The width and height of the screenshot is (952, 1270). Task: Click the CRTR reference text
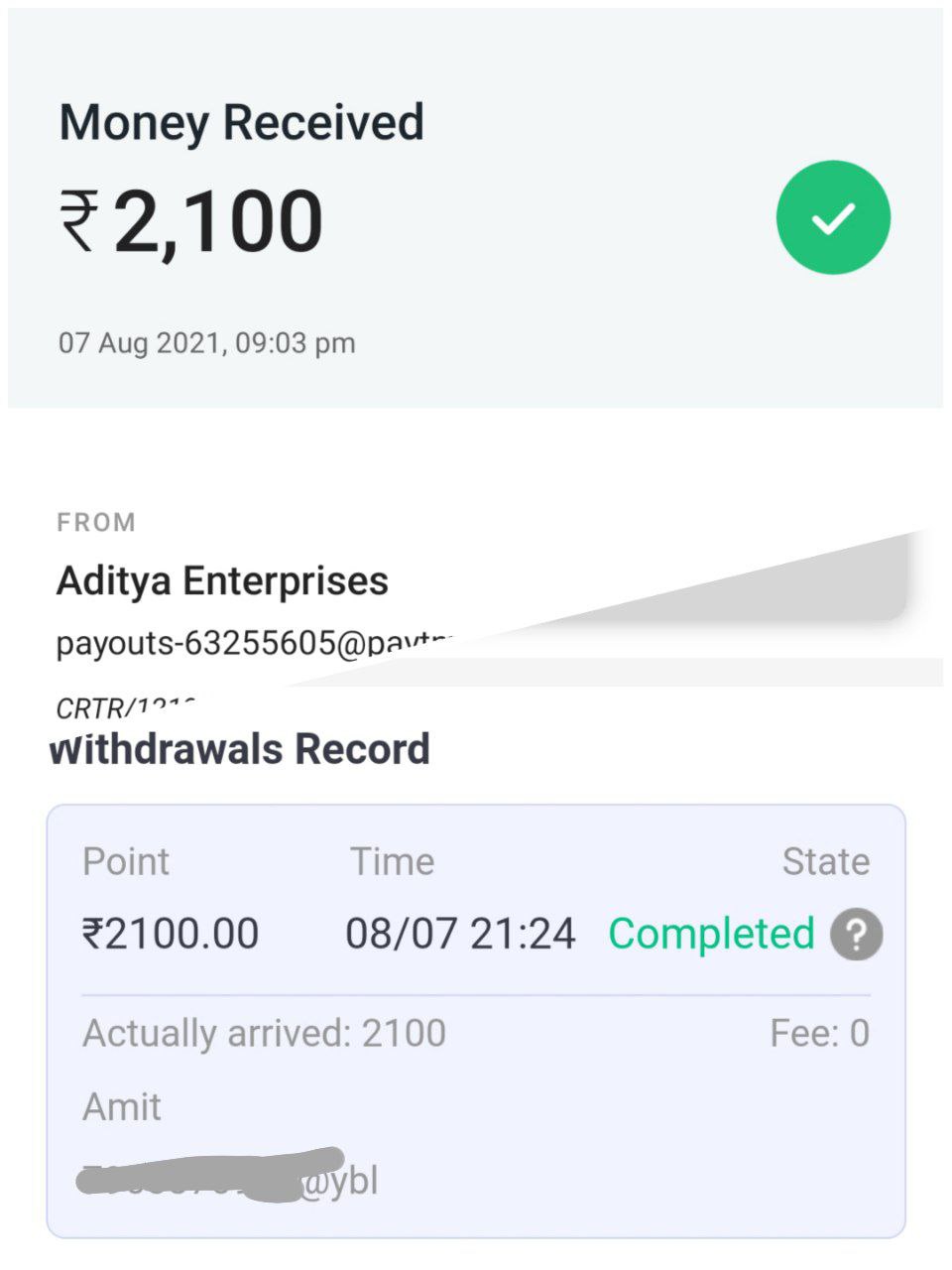tap(124, 706)
